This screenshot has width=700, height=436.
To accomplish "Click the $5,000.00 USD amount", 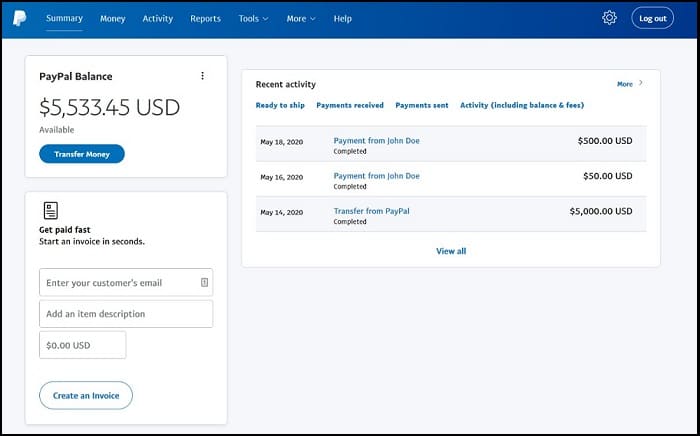I will (601, 212).
